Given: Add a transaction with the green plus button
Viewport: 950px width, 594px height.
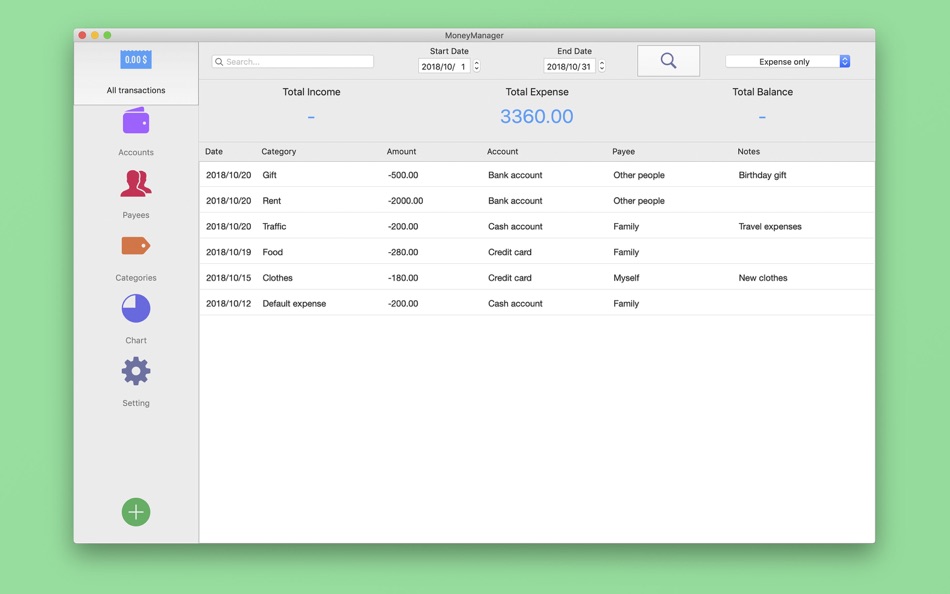Looking at the screenshot, I should coord(136,512).
